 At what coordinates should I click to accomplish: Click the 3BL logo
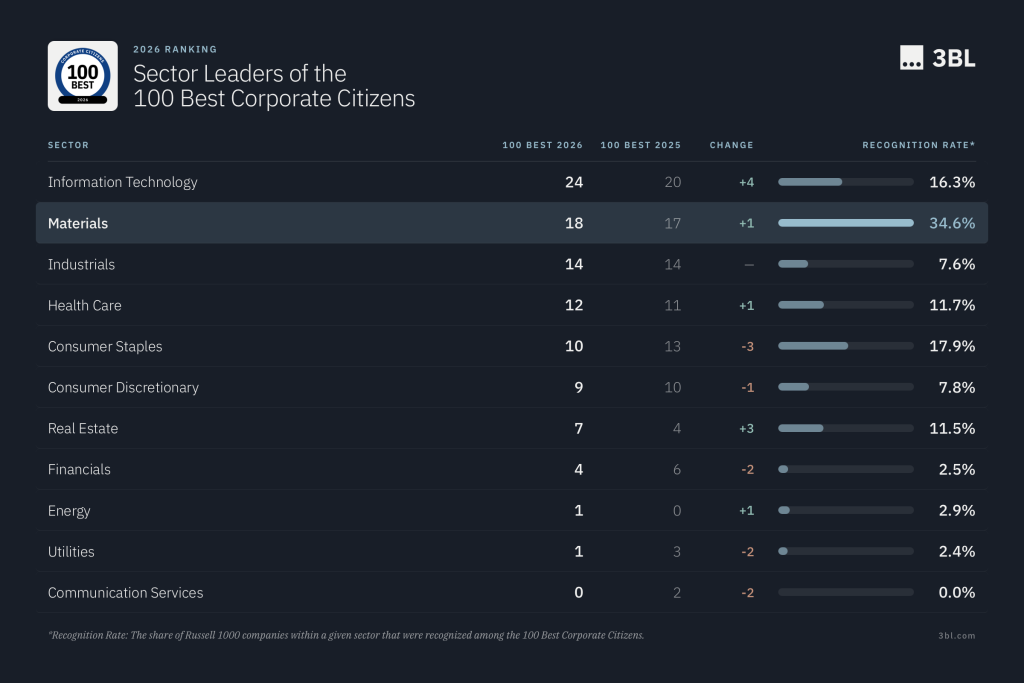pos(937,58)
